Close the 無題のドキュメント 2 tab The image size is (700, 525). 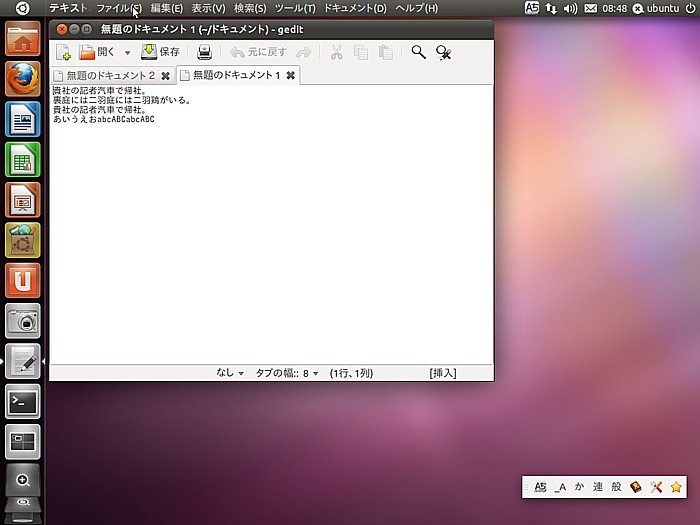tap(165, 76)
